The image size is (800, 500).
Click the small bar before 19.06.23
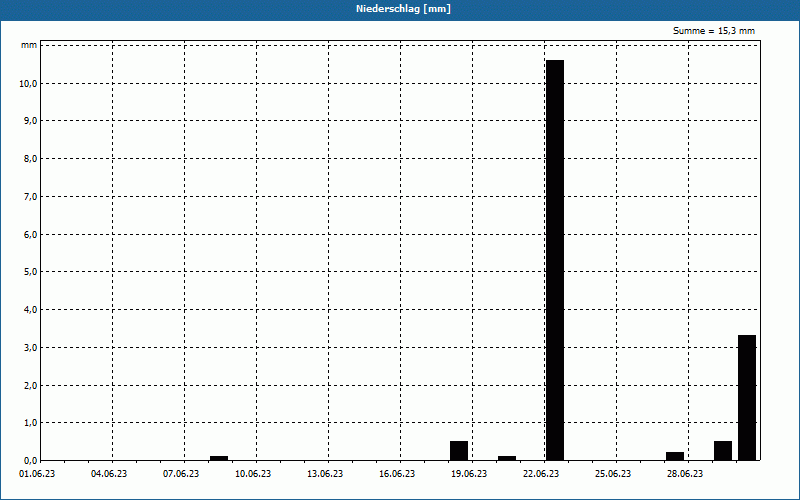(459, 451)
